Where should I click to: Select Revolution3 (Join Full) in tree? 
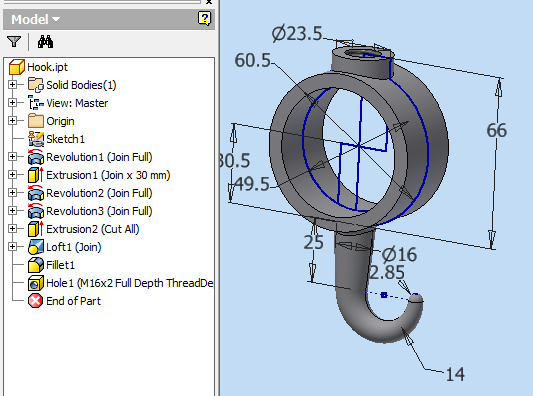click(x=99, y=211)
